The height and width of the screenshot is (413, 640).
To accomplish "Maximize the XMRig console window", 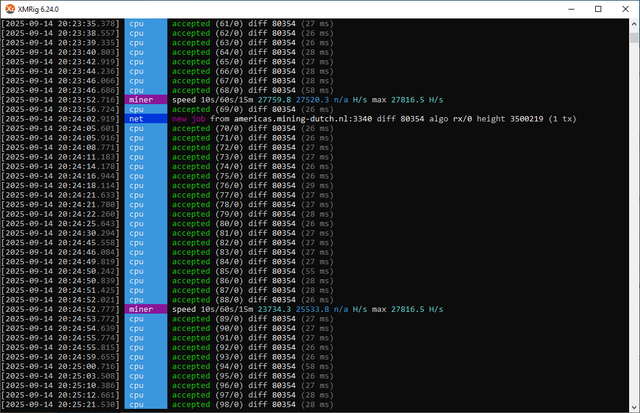I will coord(598,9).
